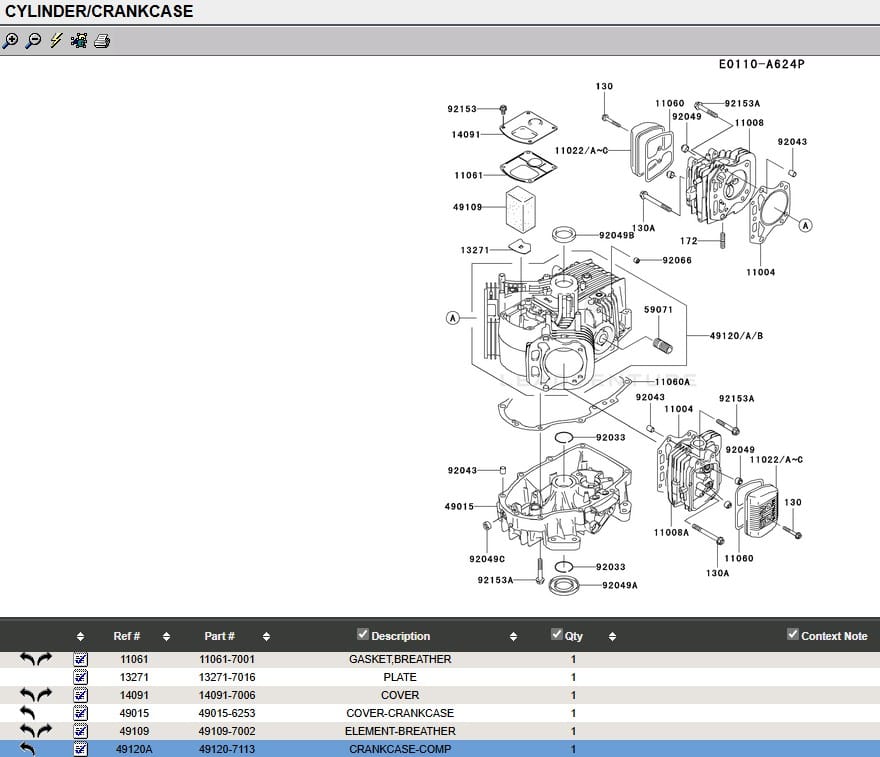Select the CRANKCASE-COMP description entry

(x=400, y=748)
